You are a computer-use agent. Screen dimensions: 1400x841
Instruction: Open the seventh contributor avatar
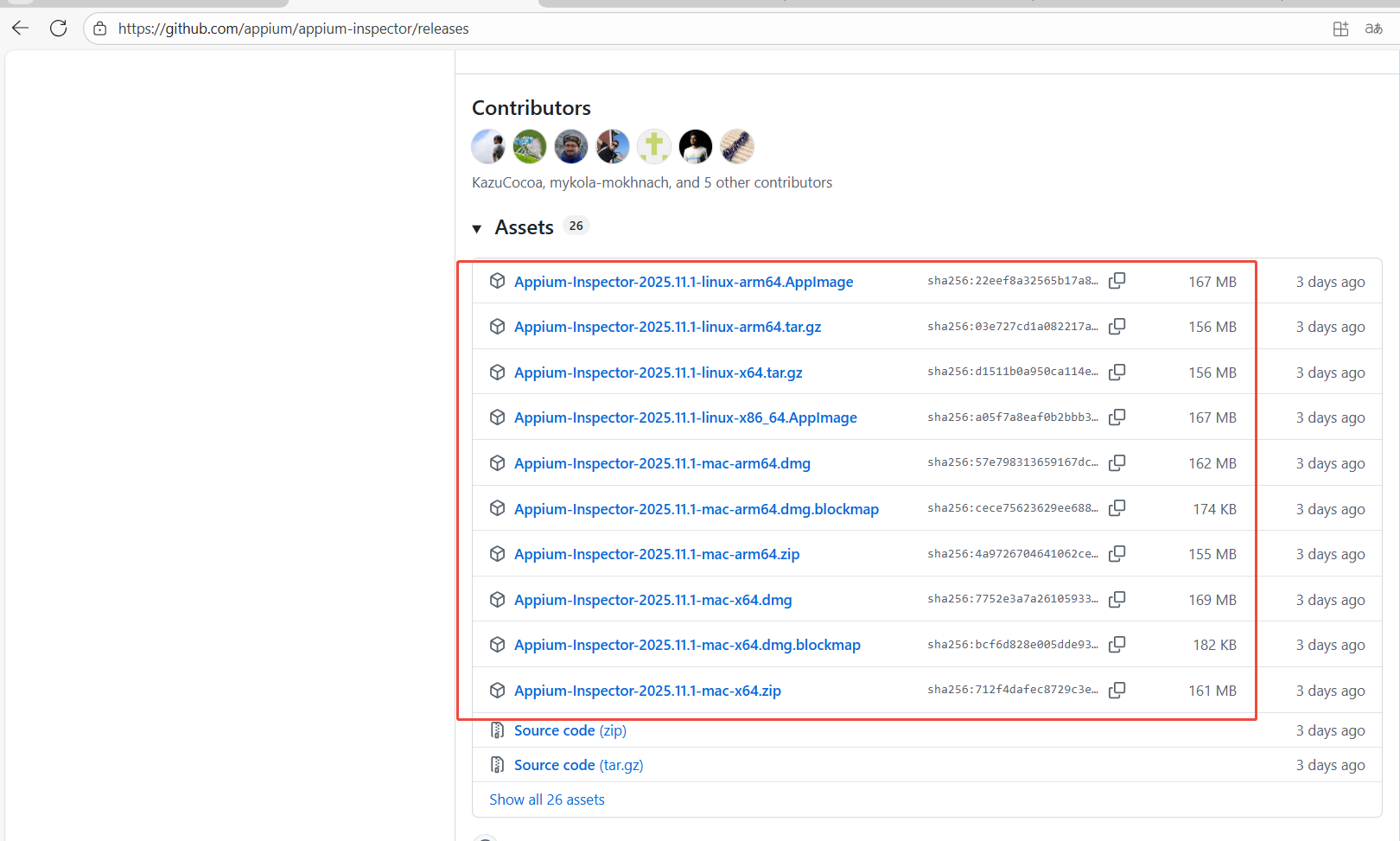click(x=737, y=146)
